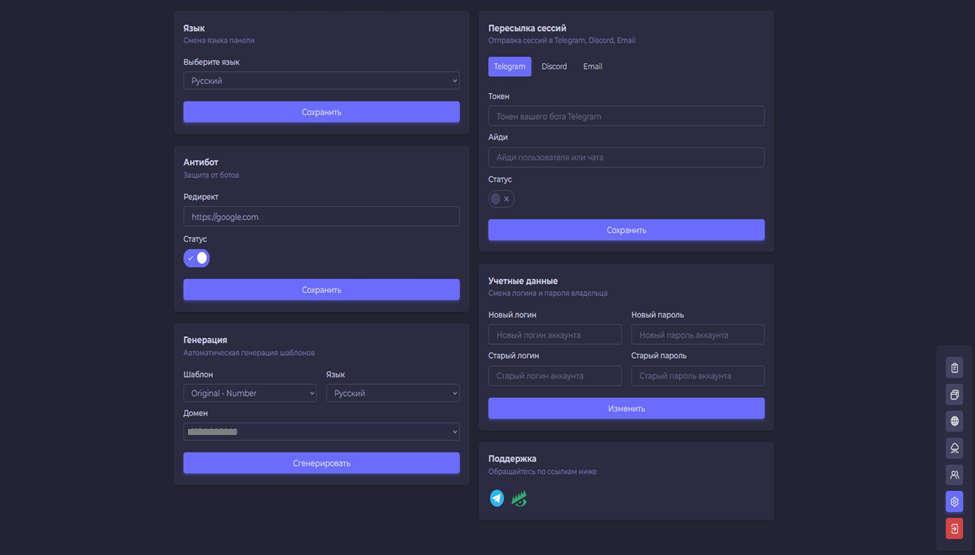975x555 pixels.
Task: Open the Шаблон dropdown showing Original - Number
Action: pos(250,393)
